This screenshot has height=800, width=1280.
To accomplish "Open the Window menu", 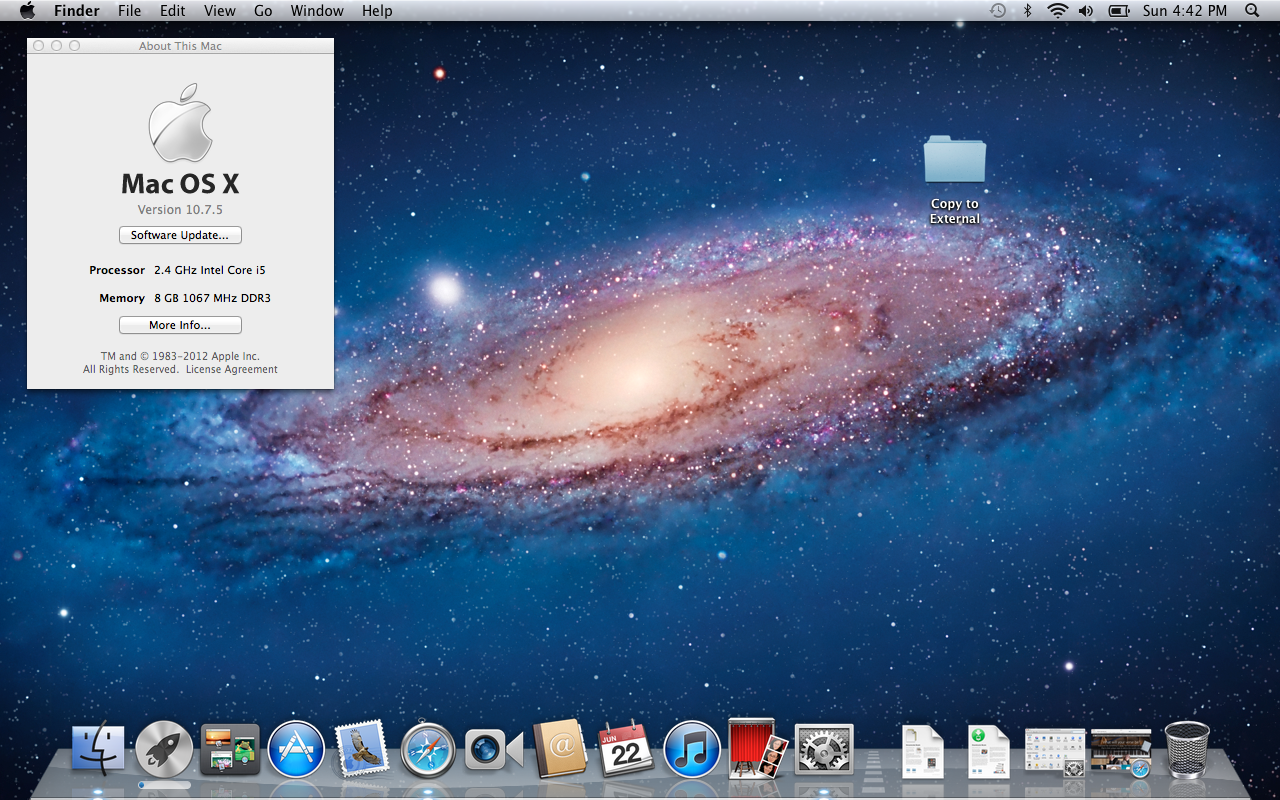I will click(x=317, y=11).
